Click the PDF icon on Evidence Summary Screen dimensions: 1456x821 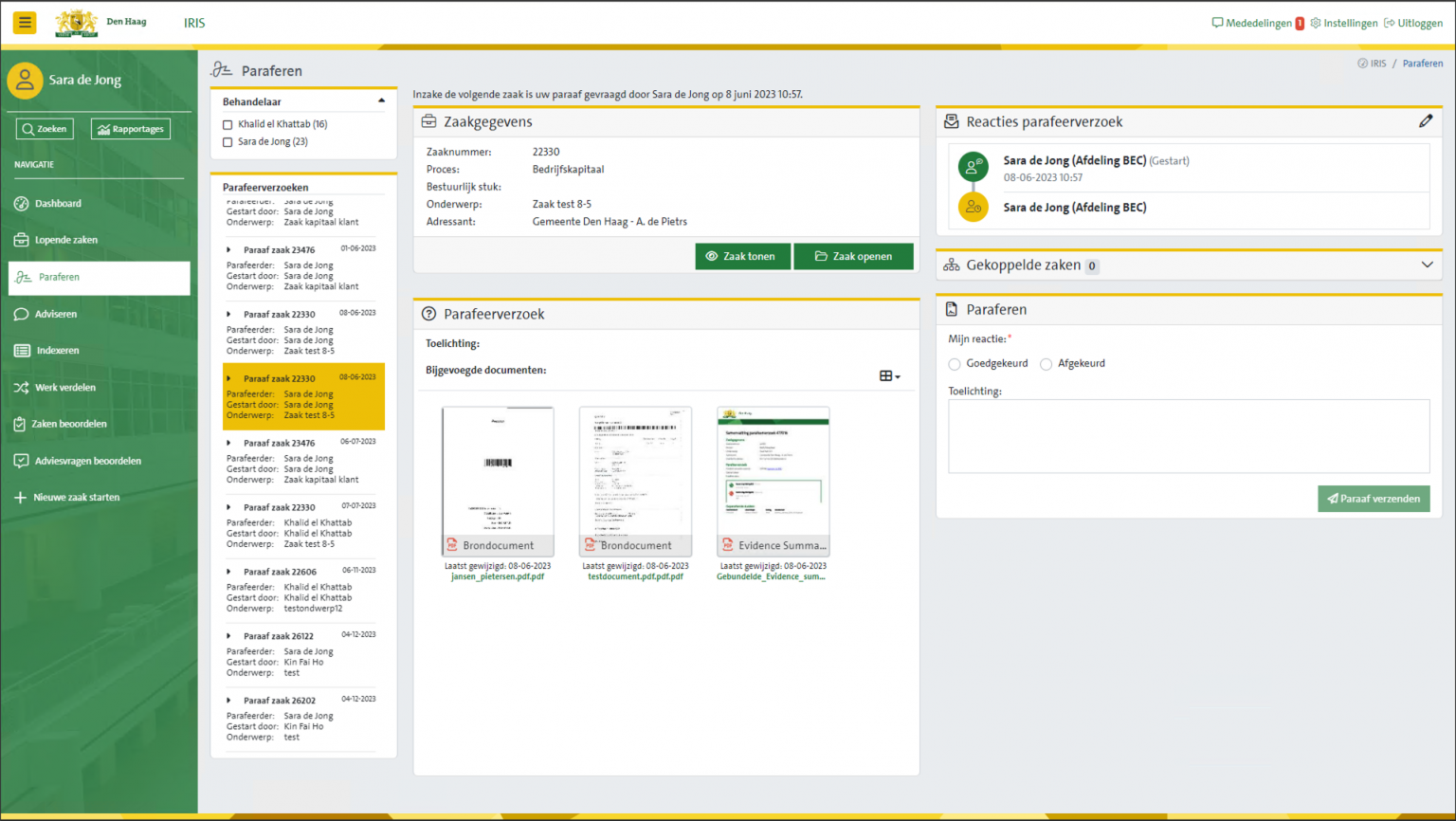[728, 545]
